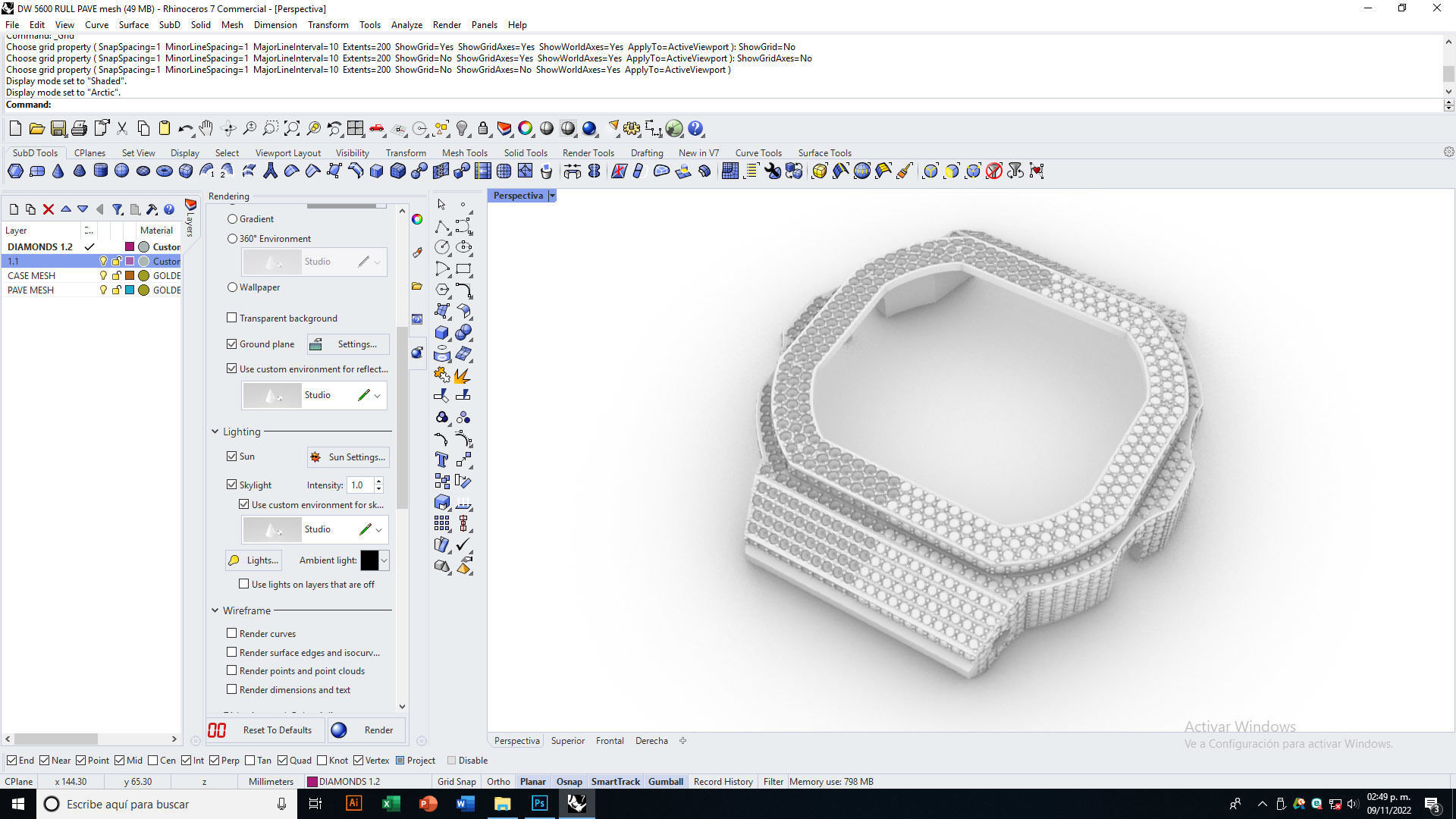Toggle Gumball in the status bar
The height and width of the screenshot is (819, 1456).
pyautogui.click(x=666, y=782)
